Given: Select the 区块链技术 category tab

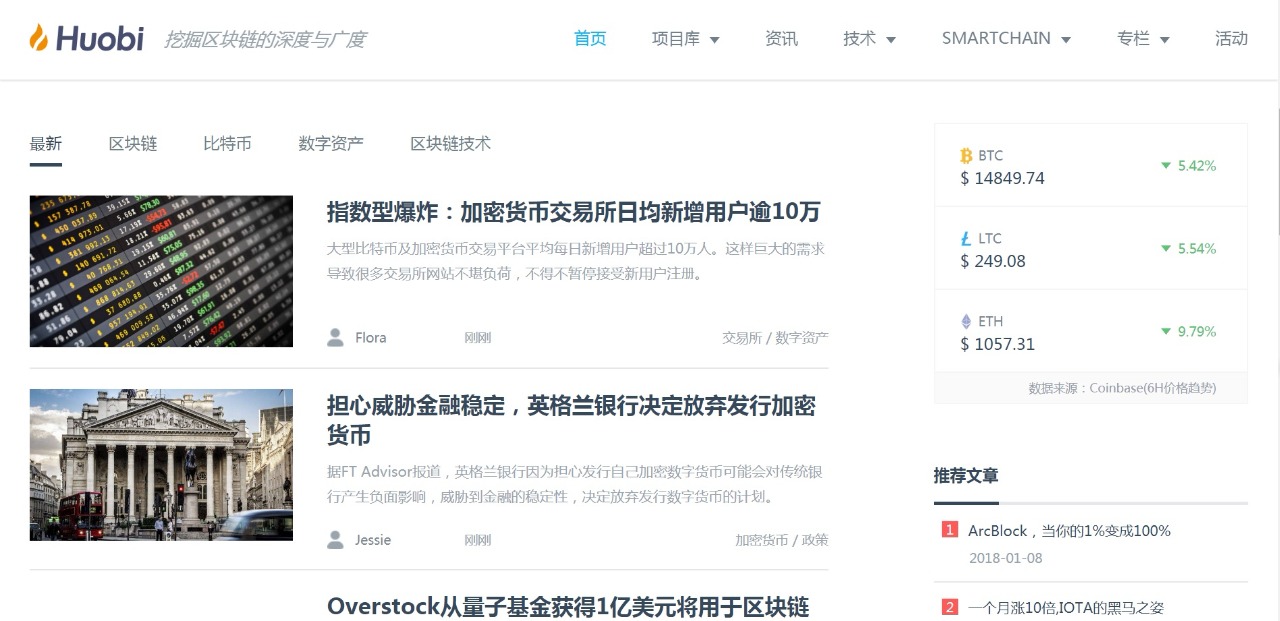Looking at the screenshot, I should (450, 144).
